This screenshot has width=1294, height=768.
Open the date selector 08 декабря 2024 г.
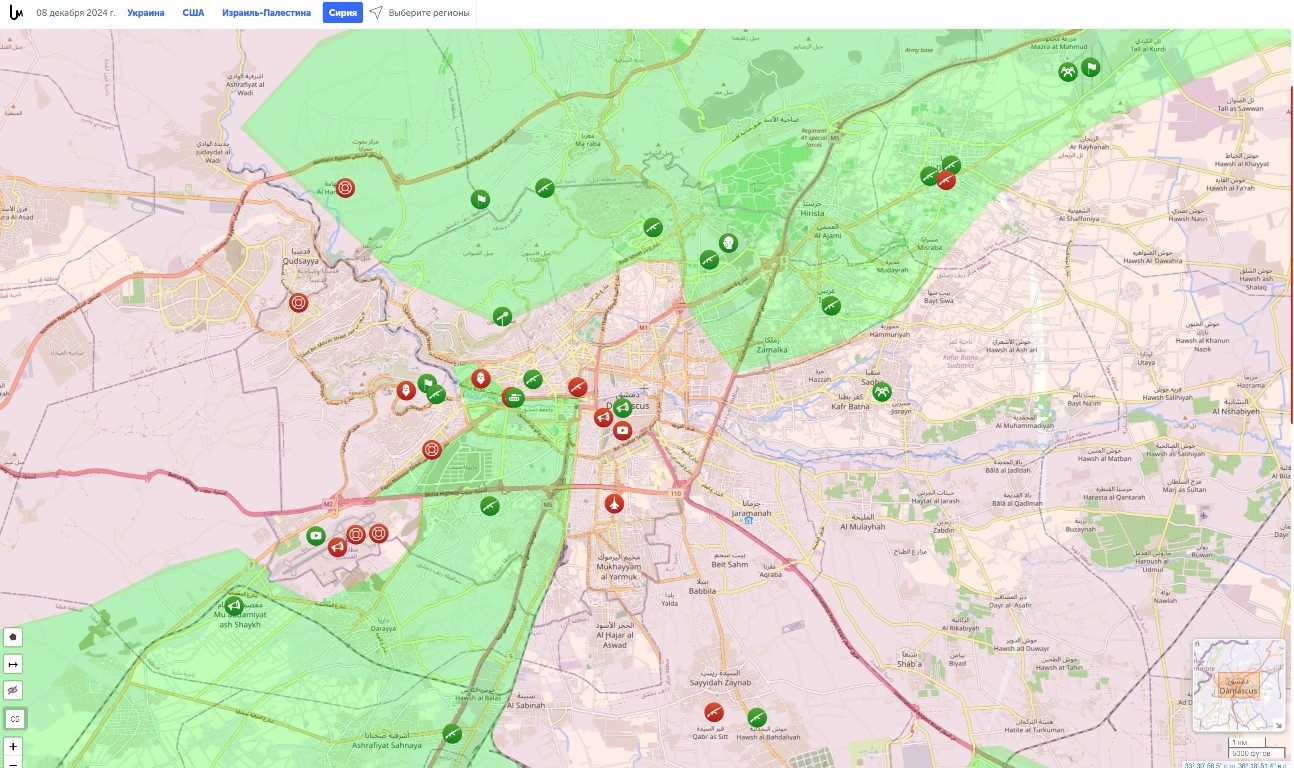pos(75,13)
